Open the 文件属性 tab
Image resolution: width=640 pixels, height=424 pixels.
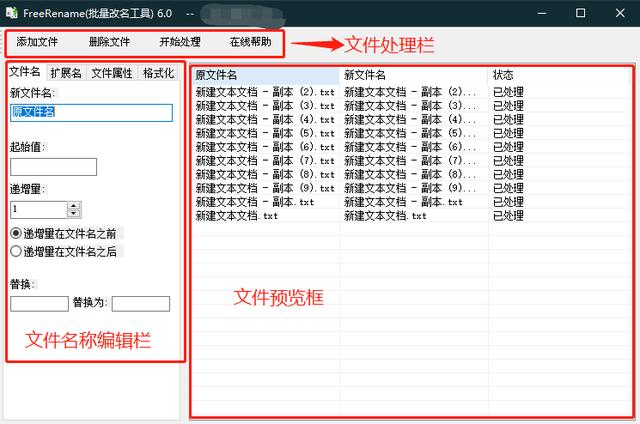(112, 73)
